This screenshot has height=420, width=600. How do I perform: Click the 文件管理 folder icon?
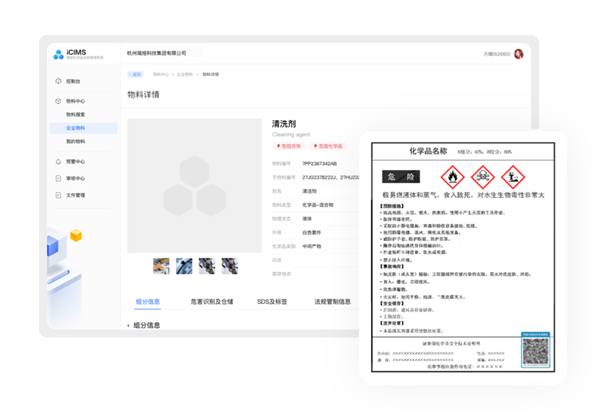point(57,195)
